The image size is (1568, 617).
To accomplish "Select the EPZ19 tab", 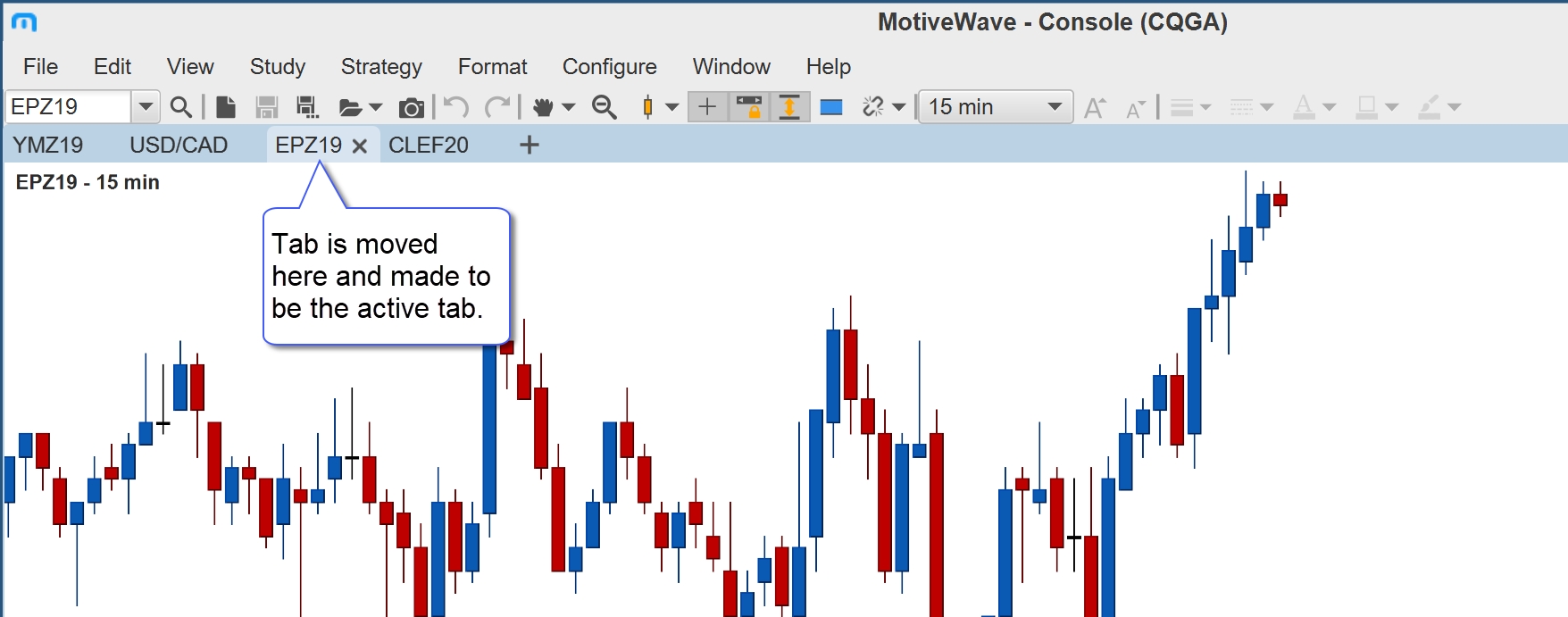I will click(308, 145).
